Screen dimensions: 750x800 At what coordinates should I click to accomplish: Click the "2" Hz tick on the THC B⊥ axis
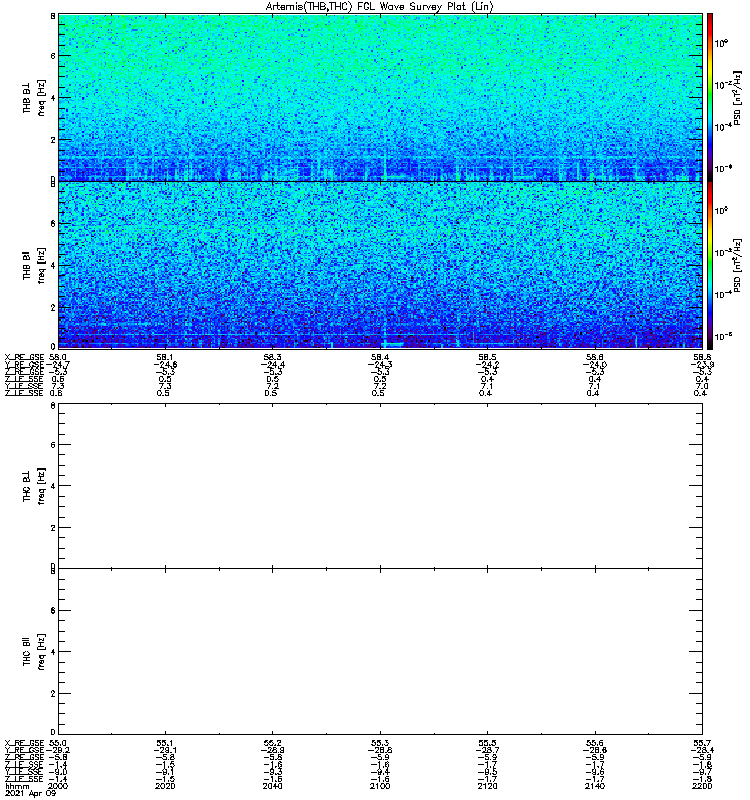click(53, 528)
